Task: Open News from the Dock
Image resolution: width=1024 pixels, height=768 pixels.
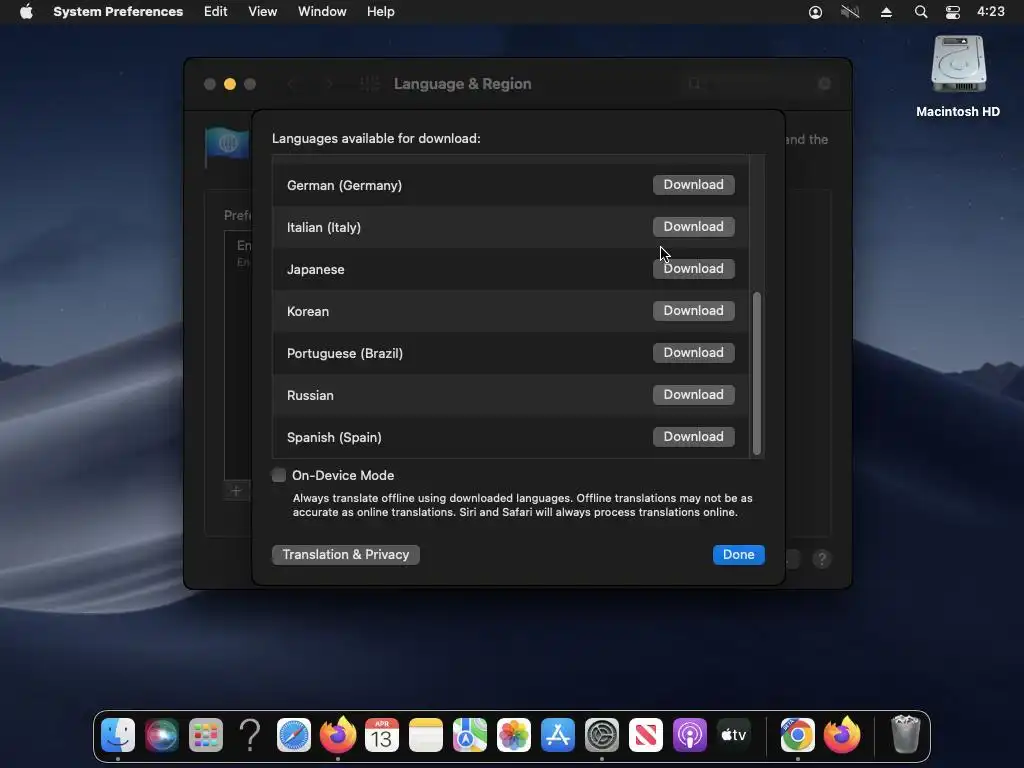Action: (646, 735)
